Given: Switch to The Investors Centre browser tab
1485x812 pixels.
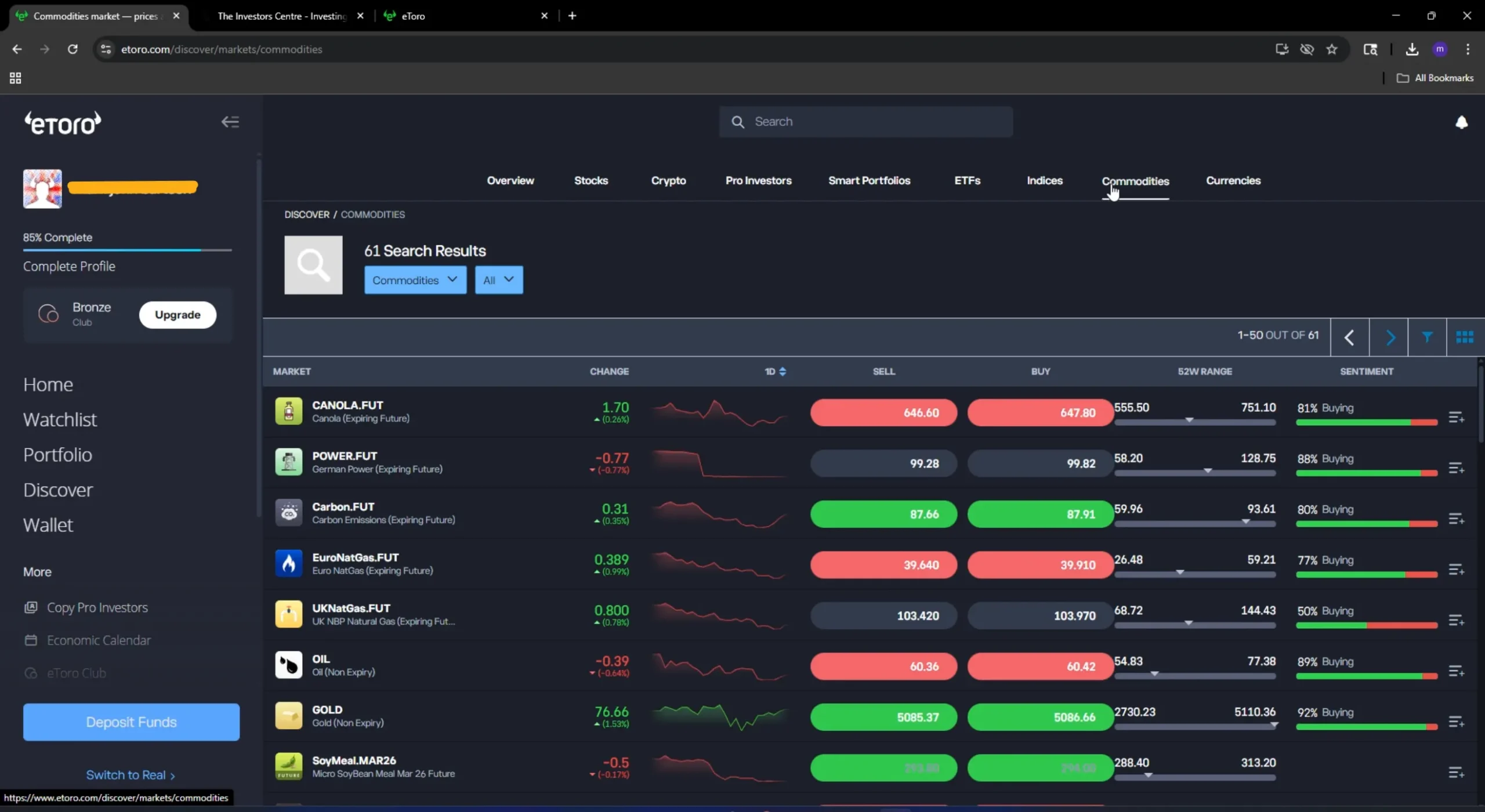Looking at the screenshot, I should [x=283, y=16].
